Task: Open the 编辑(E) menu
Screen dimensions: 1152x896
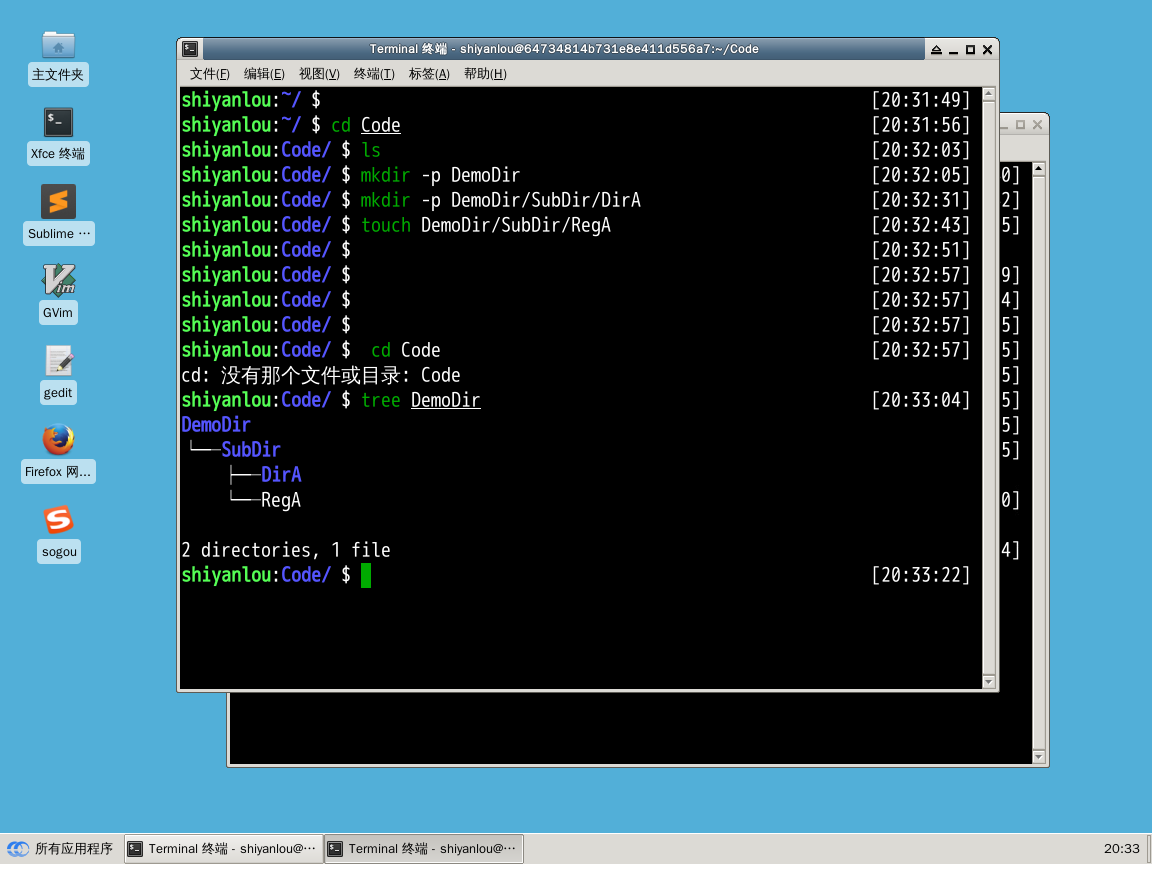Action: click(263, 74)
